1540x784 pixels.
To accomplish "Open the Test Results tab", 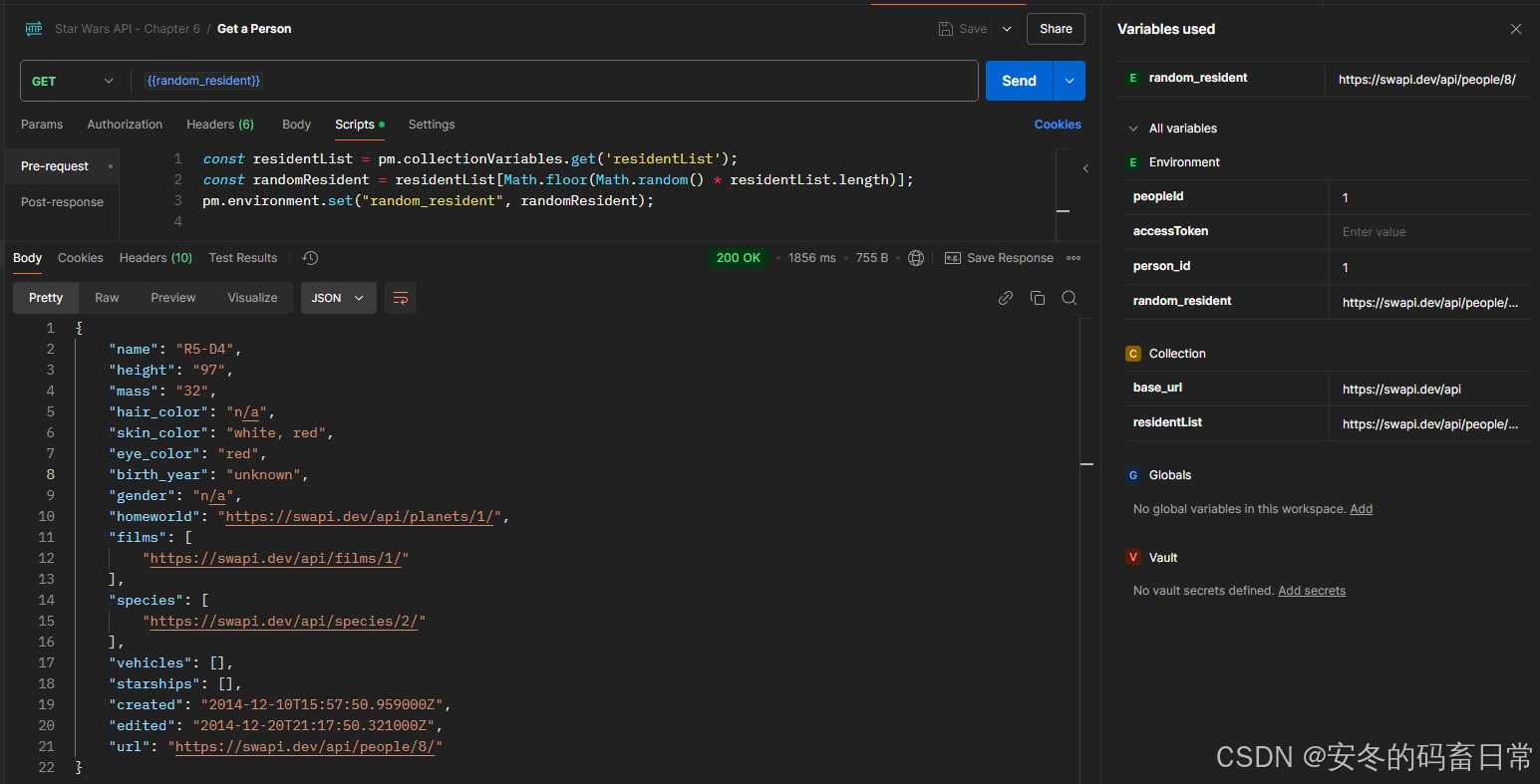I will (243, 258).
